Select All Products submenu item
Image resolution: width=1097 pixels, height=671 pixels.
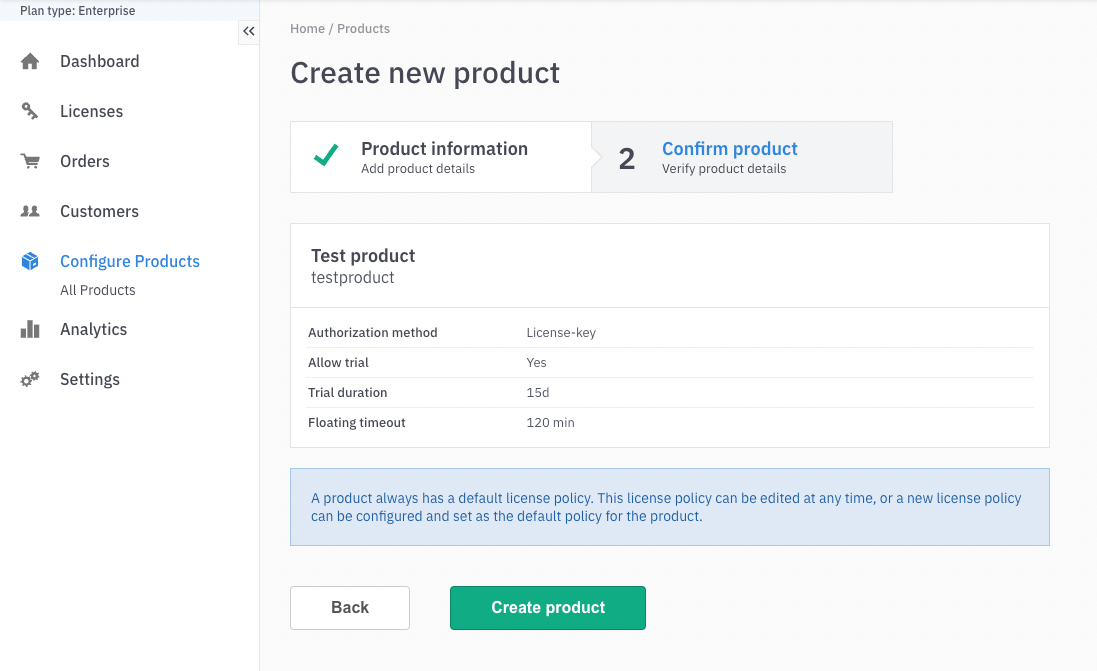coord(97,290)
